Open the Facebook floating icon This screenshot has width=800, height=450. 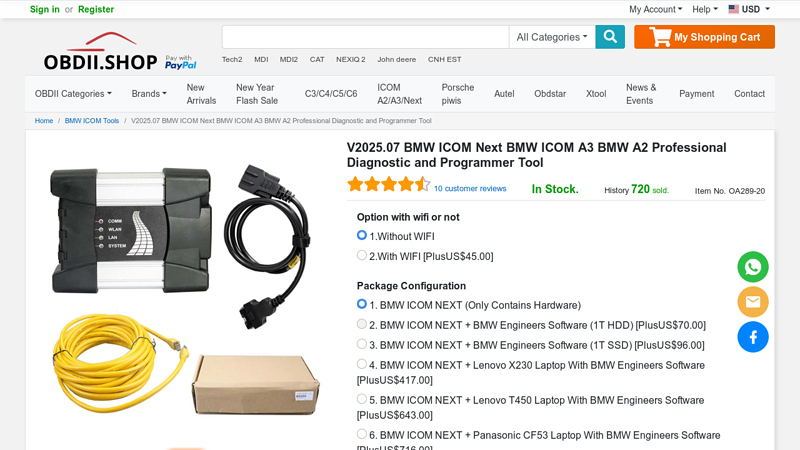coord(753,337)
